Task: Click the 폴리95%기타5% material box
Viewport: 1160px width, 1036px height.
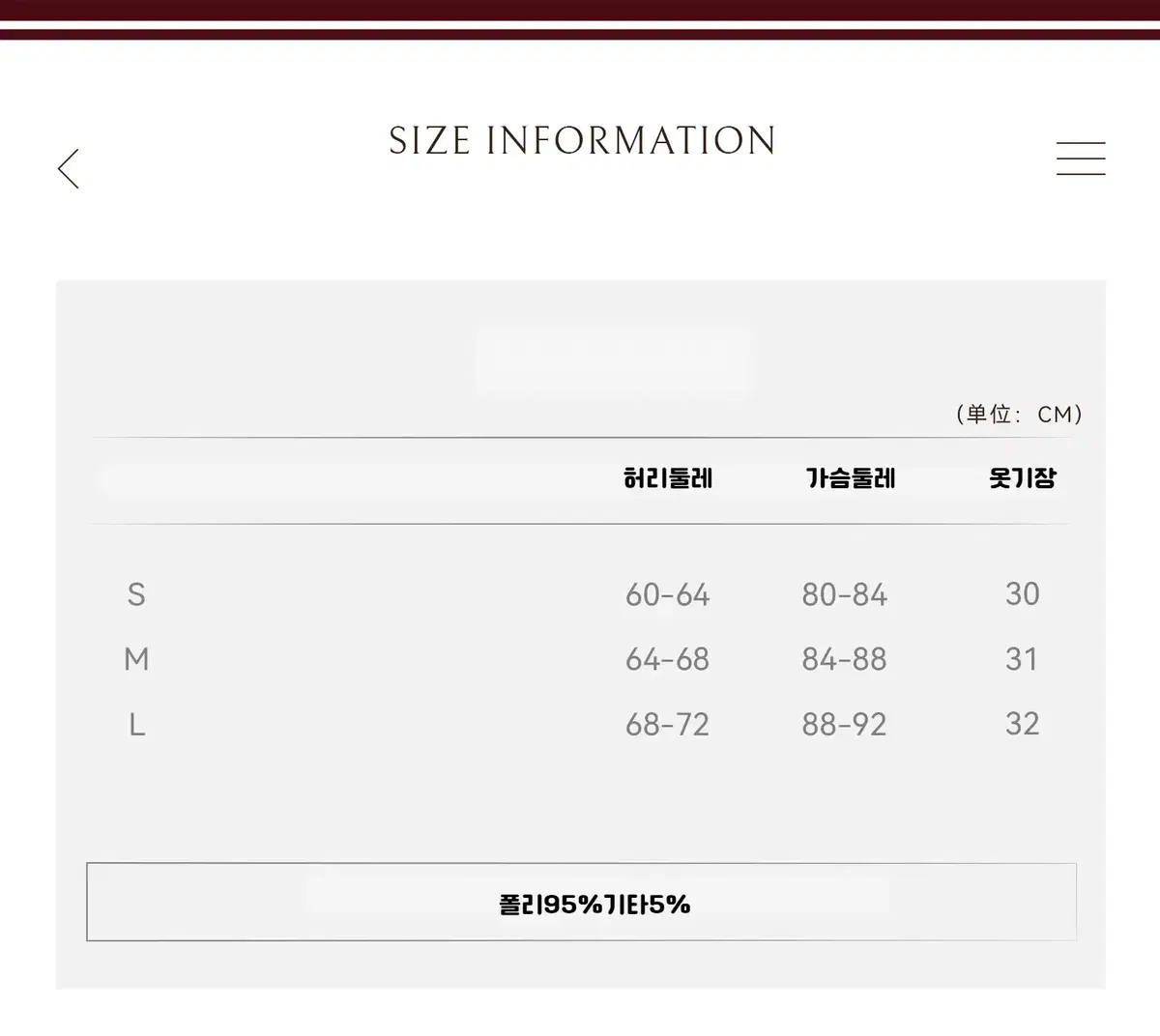Action: click(x=594, y=904)
